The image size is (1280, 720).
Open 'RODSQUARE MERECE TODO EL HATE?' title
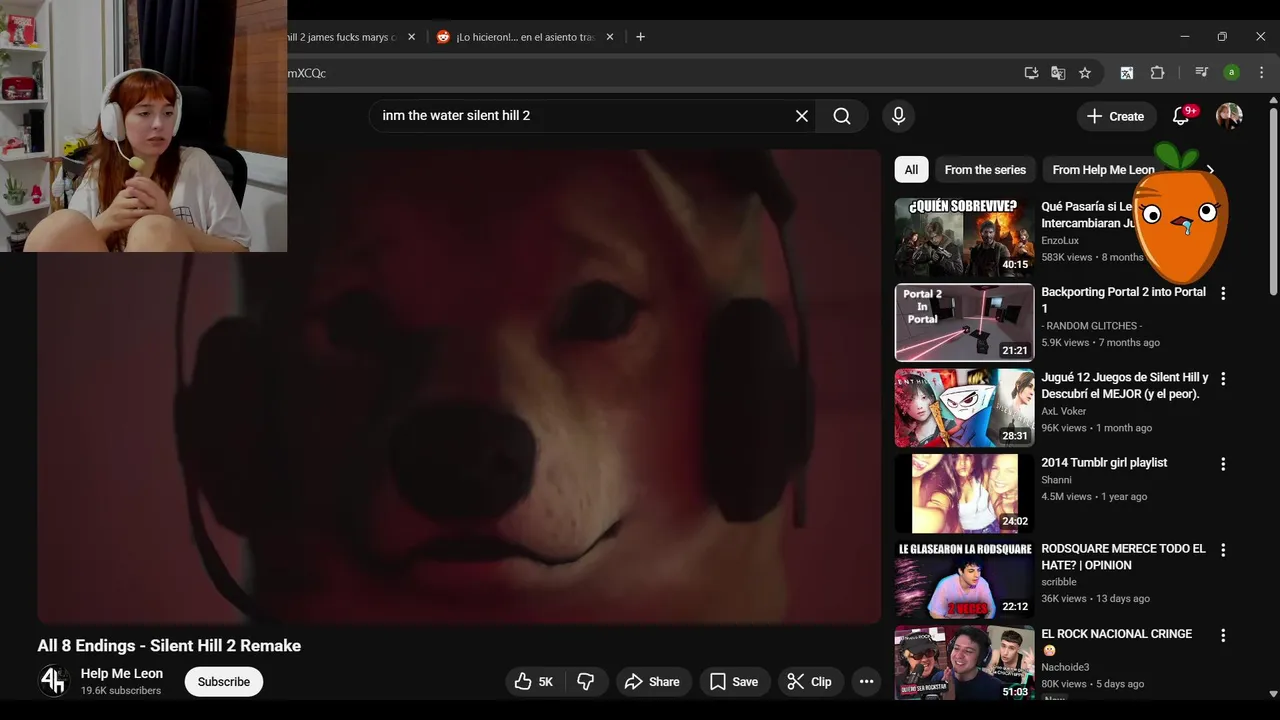click(x=1123, y=557)
